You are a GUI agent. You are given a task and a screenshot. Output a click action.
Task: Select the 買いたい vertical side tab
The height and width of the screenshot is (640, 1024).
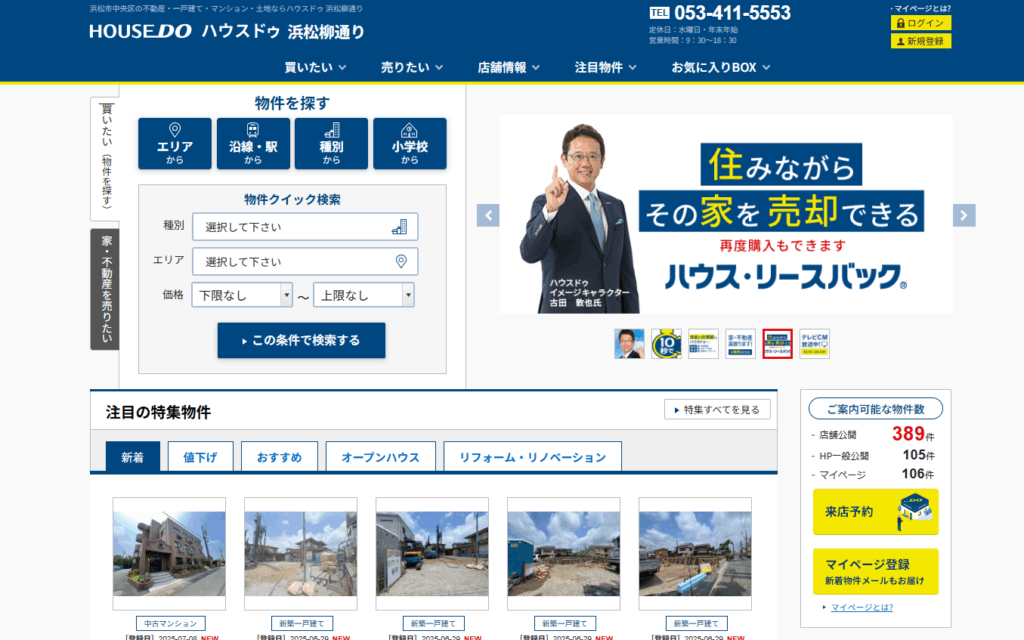[106, 157]
